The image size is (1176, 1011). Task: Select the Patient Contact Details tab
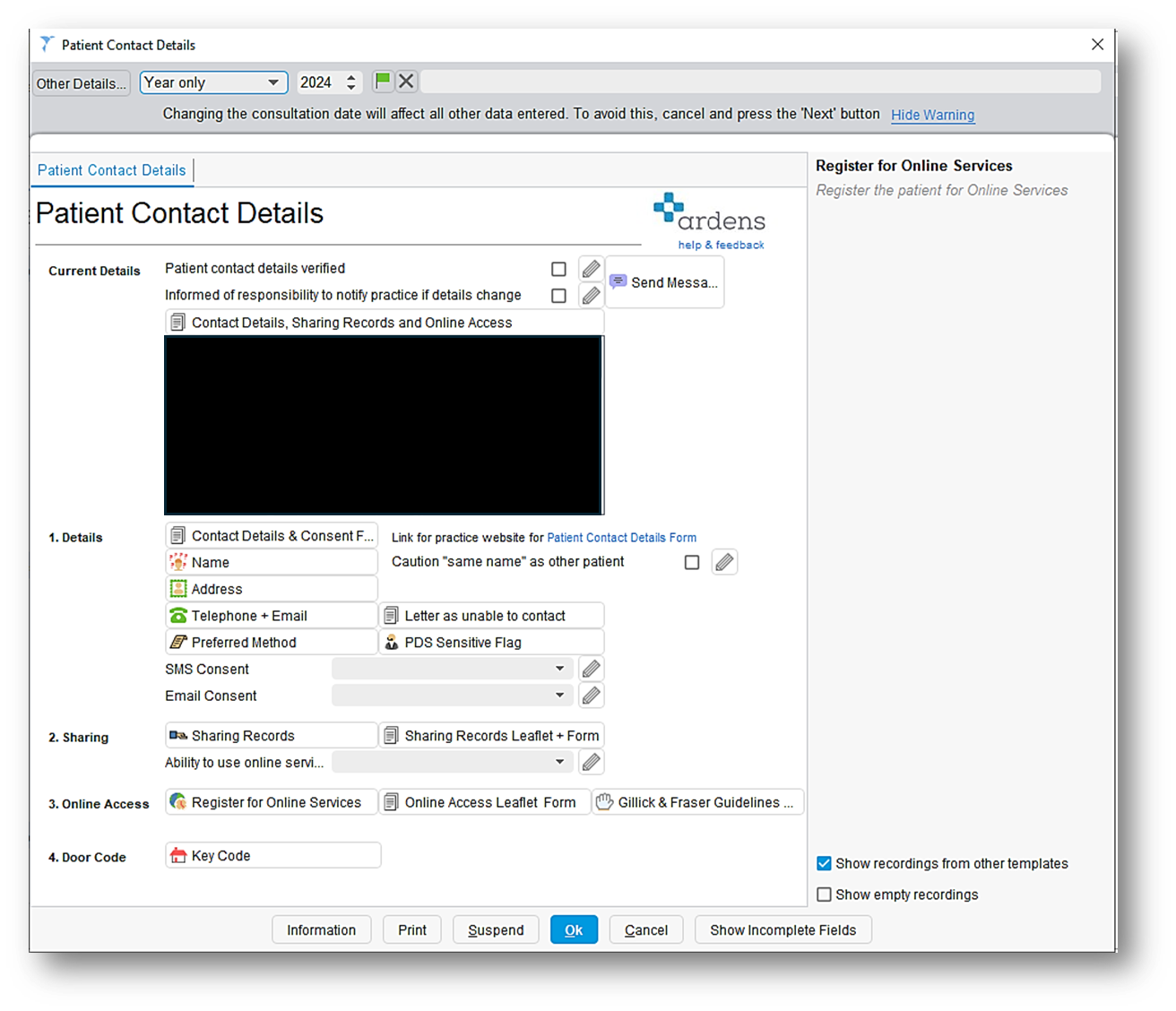112,170
